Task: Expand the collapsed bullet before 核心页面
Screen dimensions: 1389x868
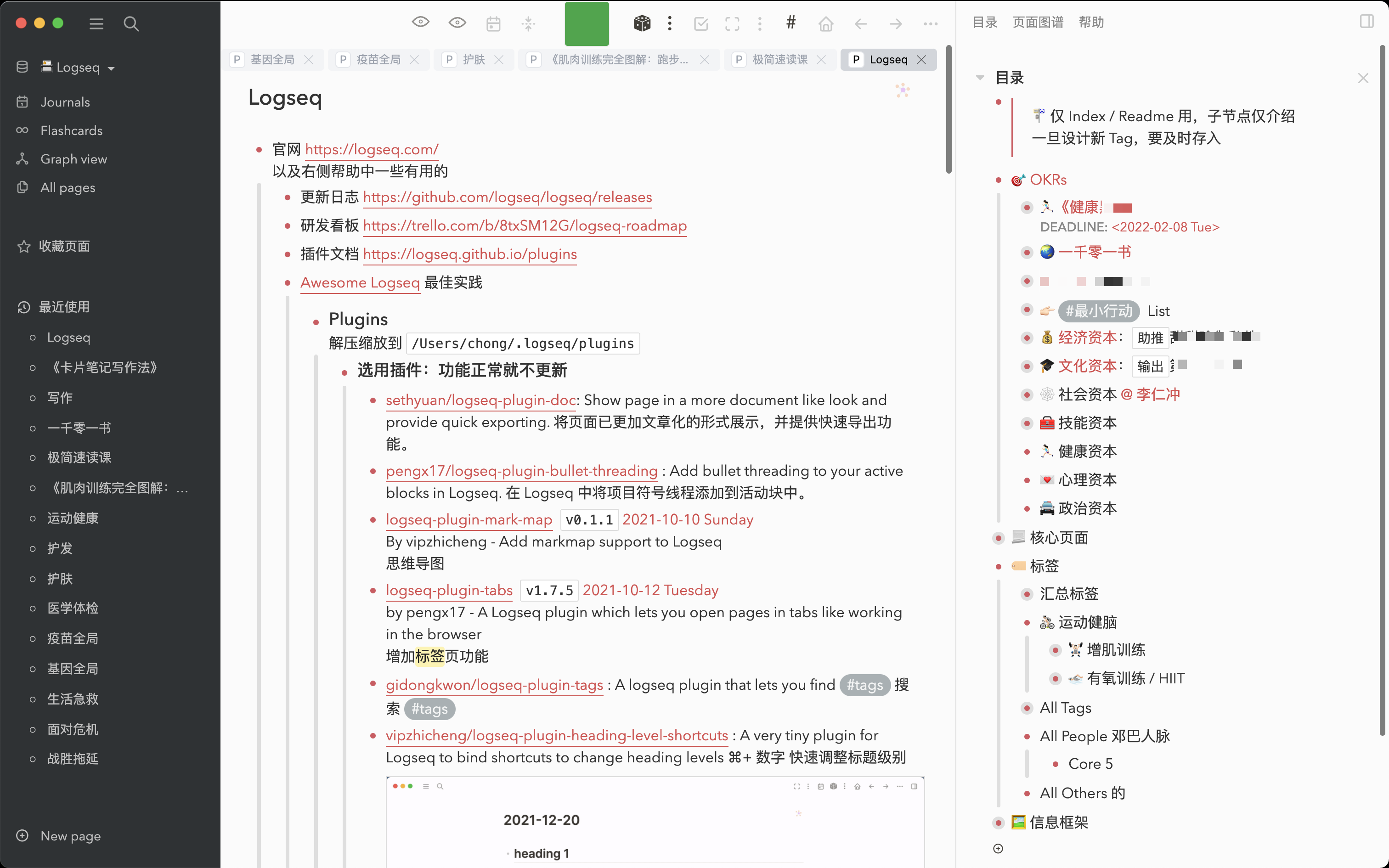Action: tap(999, 538)
